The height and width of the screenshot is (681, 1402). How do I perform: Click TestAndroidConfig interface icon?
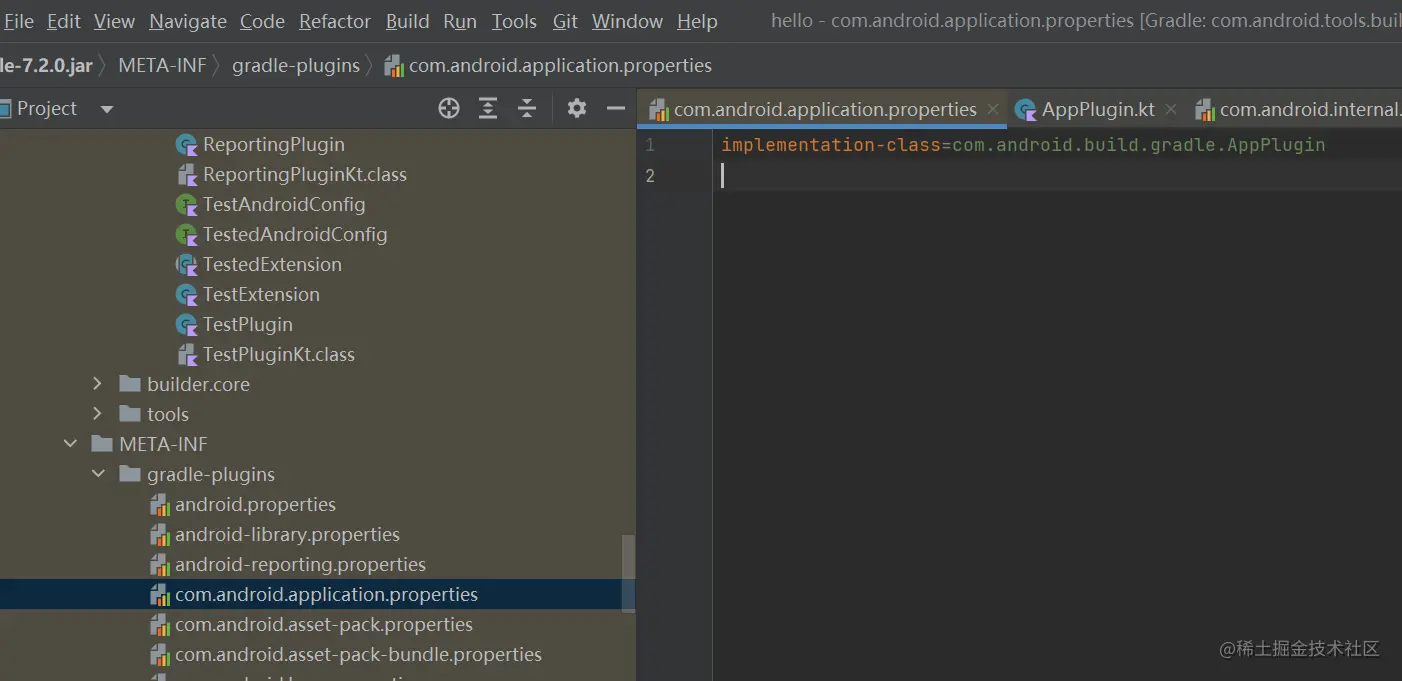(186, 205)
